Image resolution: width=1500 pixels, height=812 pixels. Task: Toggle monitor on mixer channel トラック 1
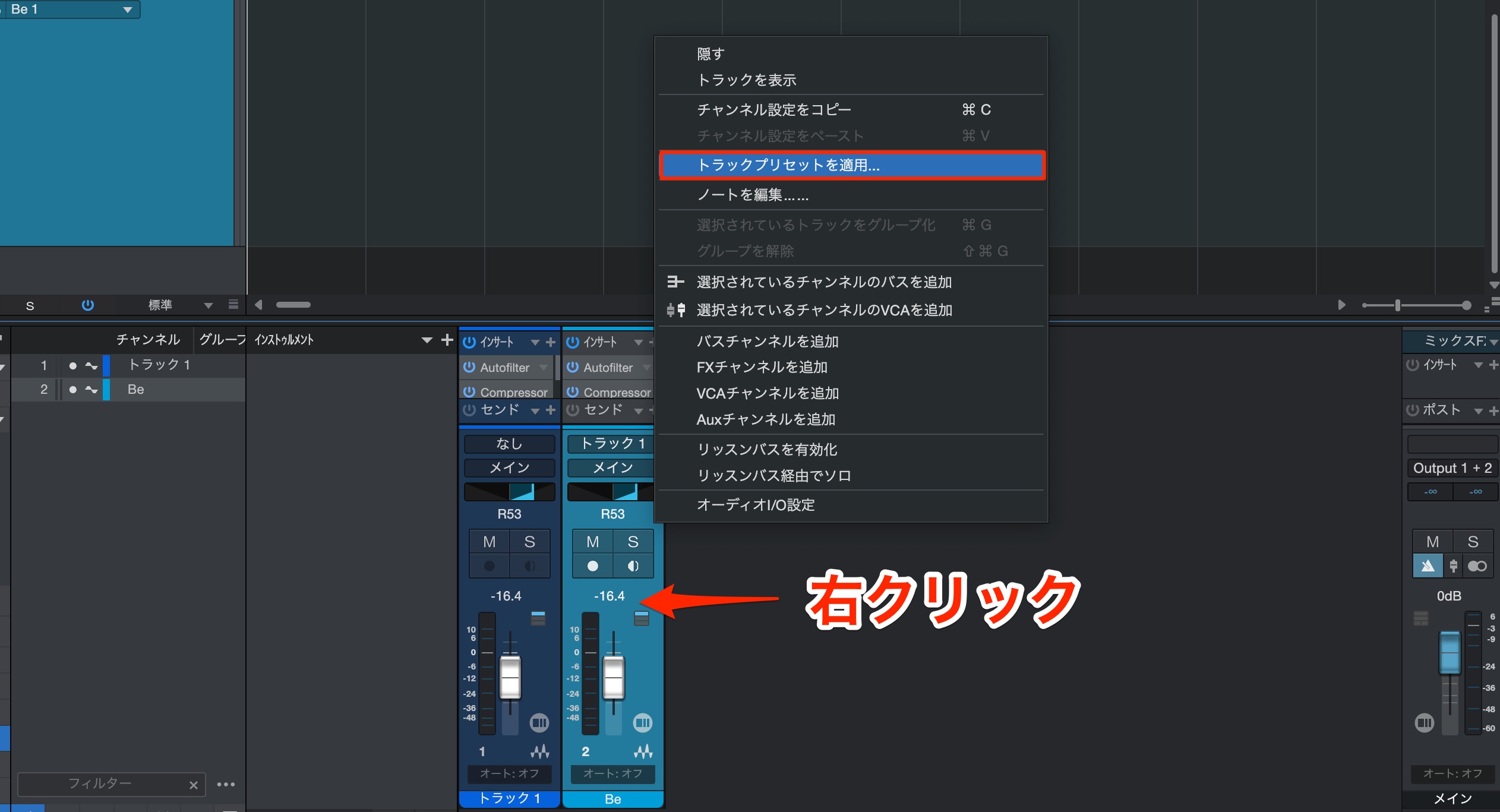click(x=530, y=566)
